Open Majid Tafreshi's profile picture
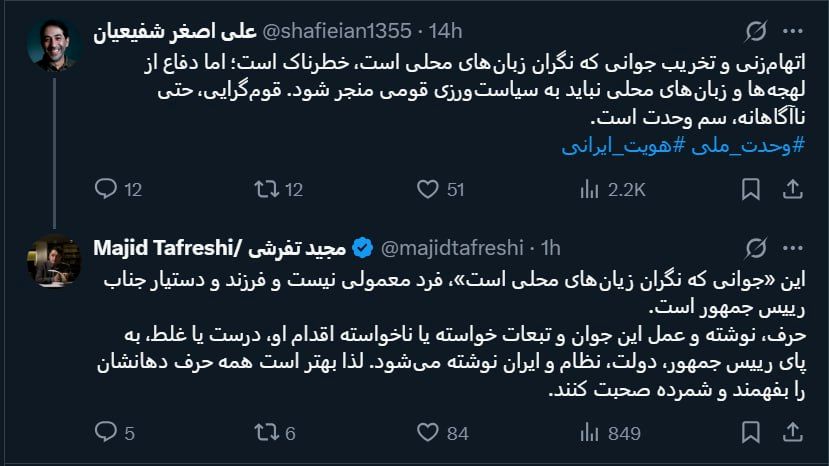The height and width of the screenshot is (466, 829). tap(54, 262)
